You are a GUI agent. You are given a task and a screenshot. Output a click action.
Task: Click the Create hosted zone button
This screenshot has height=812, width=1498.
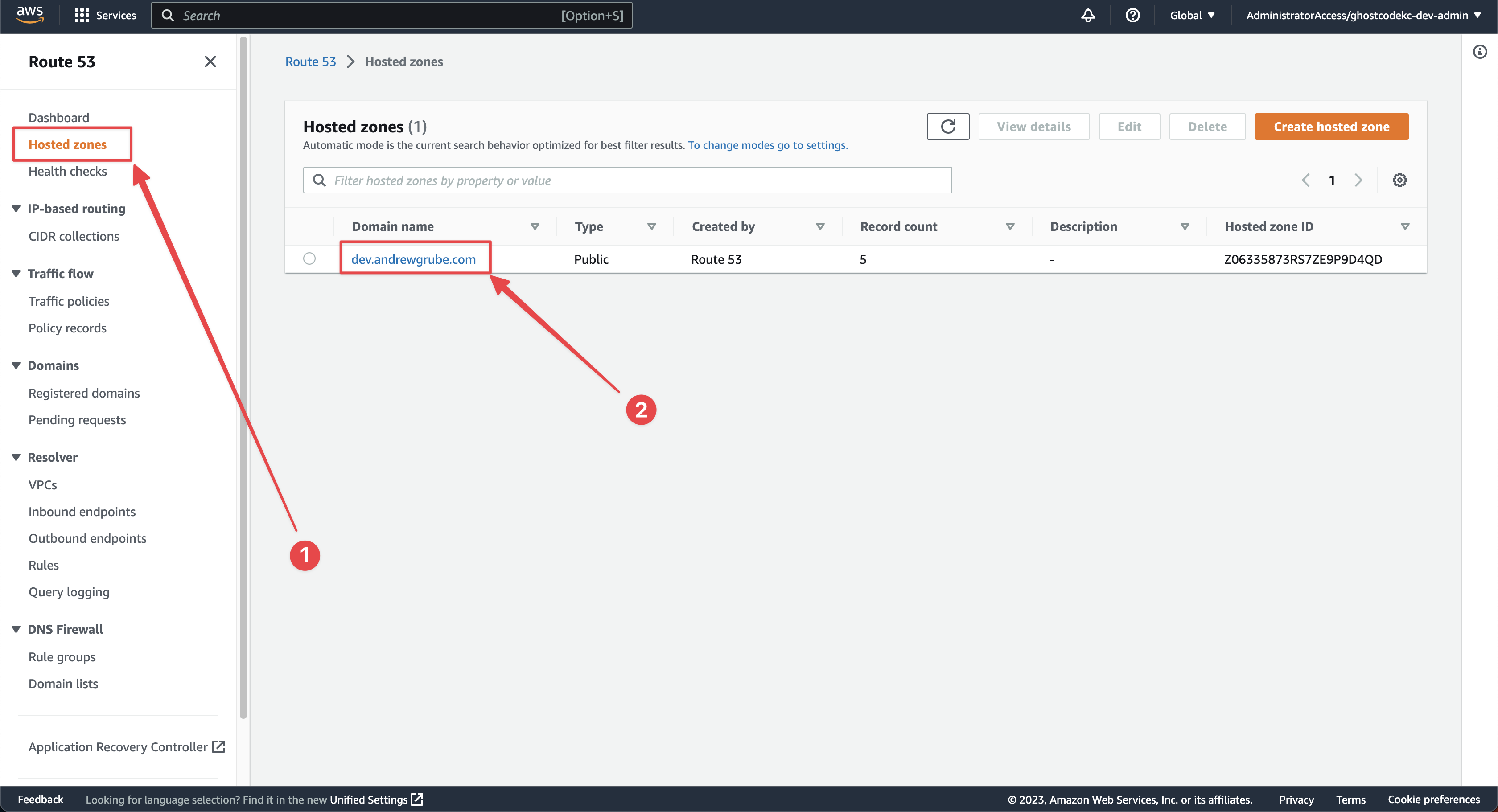pos(1331,126)
